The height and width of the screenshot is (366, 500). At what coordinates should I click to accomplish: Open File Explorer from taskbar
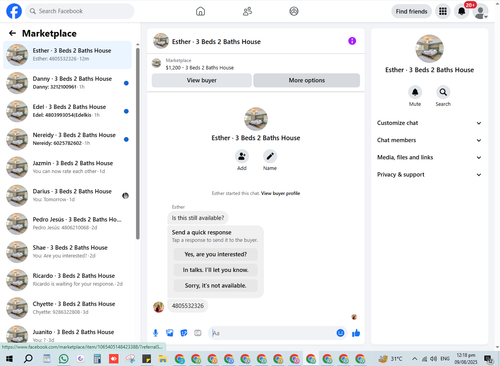click(x=163, y=359)
